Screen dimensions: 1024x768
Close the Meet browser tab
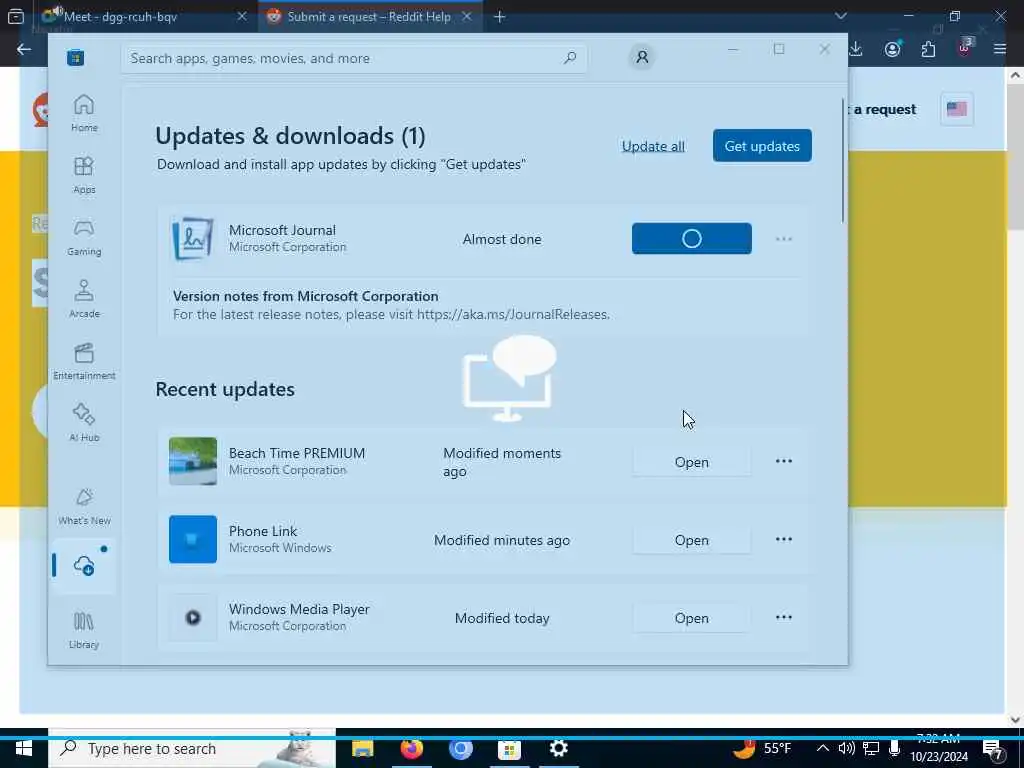click(242, 16)
